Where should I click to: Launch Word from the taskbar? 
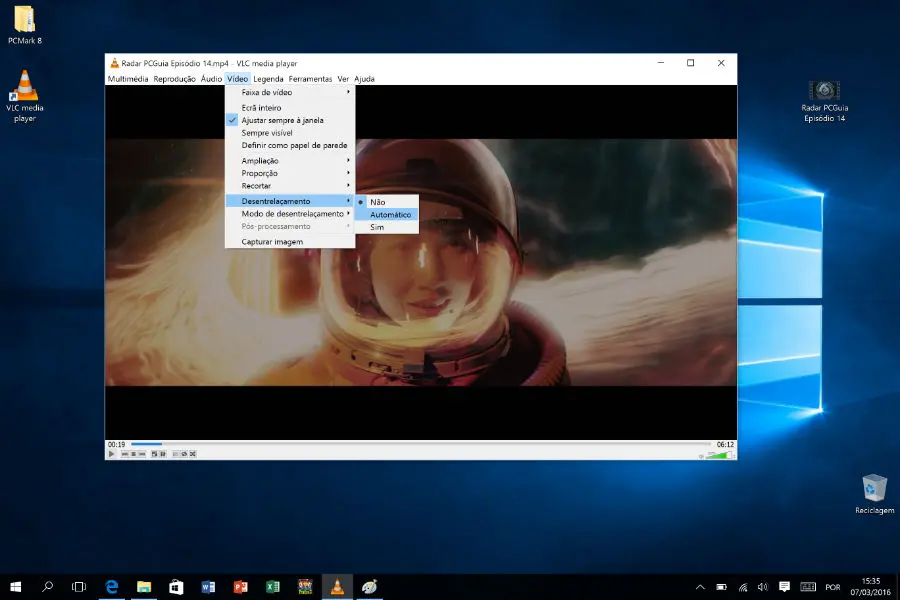208,587
